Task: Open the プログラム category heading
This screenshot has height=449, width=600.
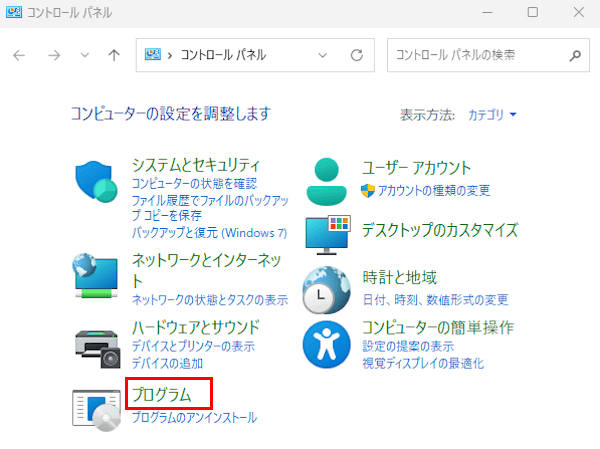Action: coord(161,395)
